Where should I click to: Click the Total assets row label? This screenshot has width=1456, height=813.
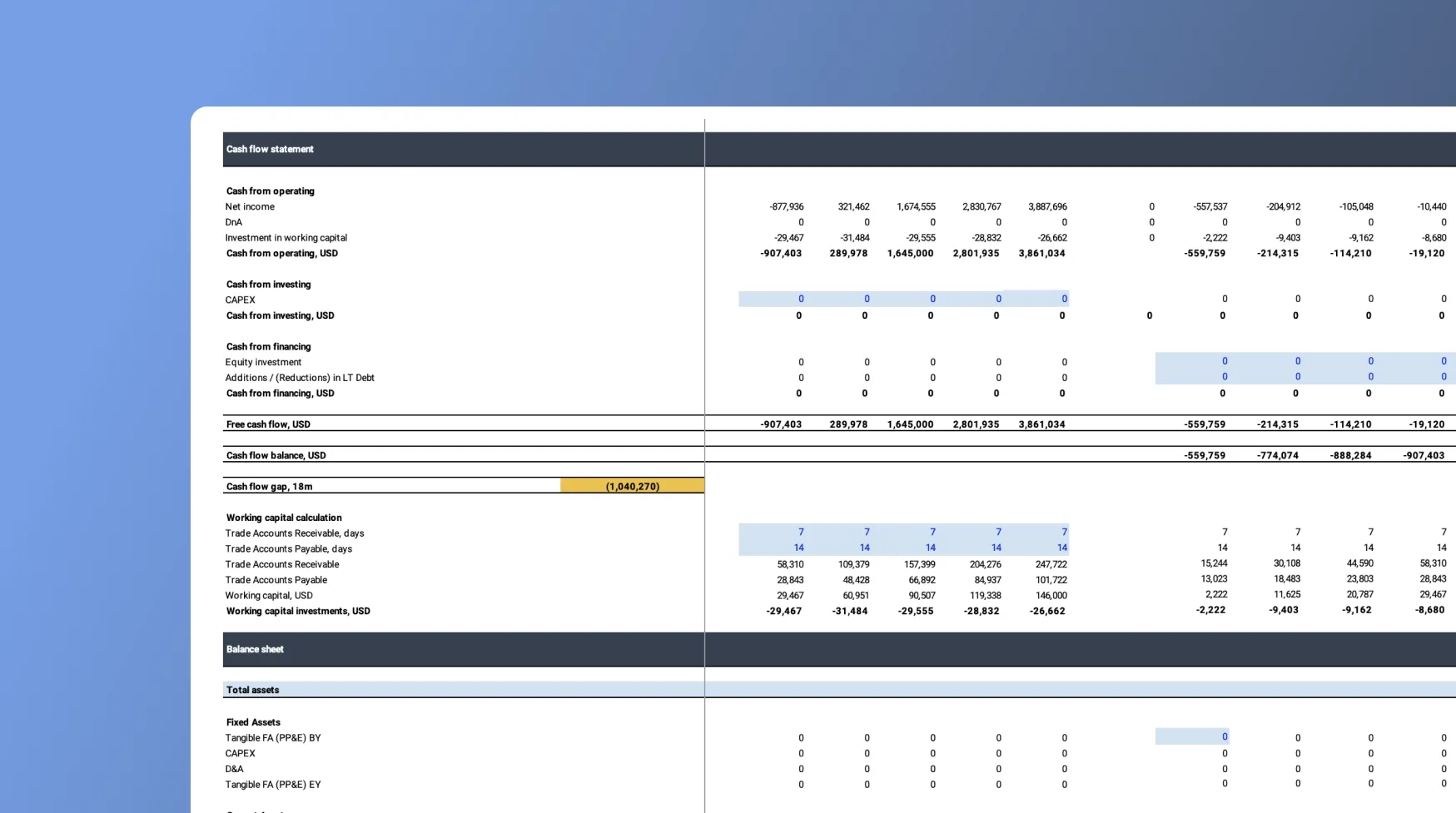252,691
